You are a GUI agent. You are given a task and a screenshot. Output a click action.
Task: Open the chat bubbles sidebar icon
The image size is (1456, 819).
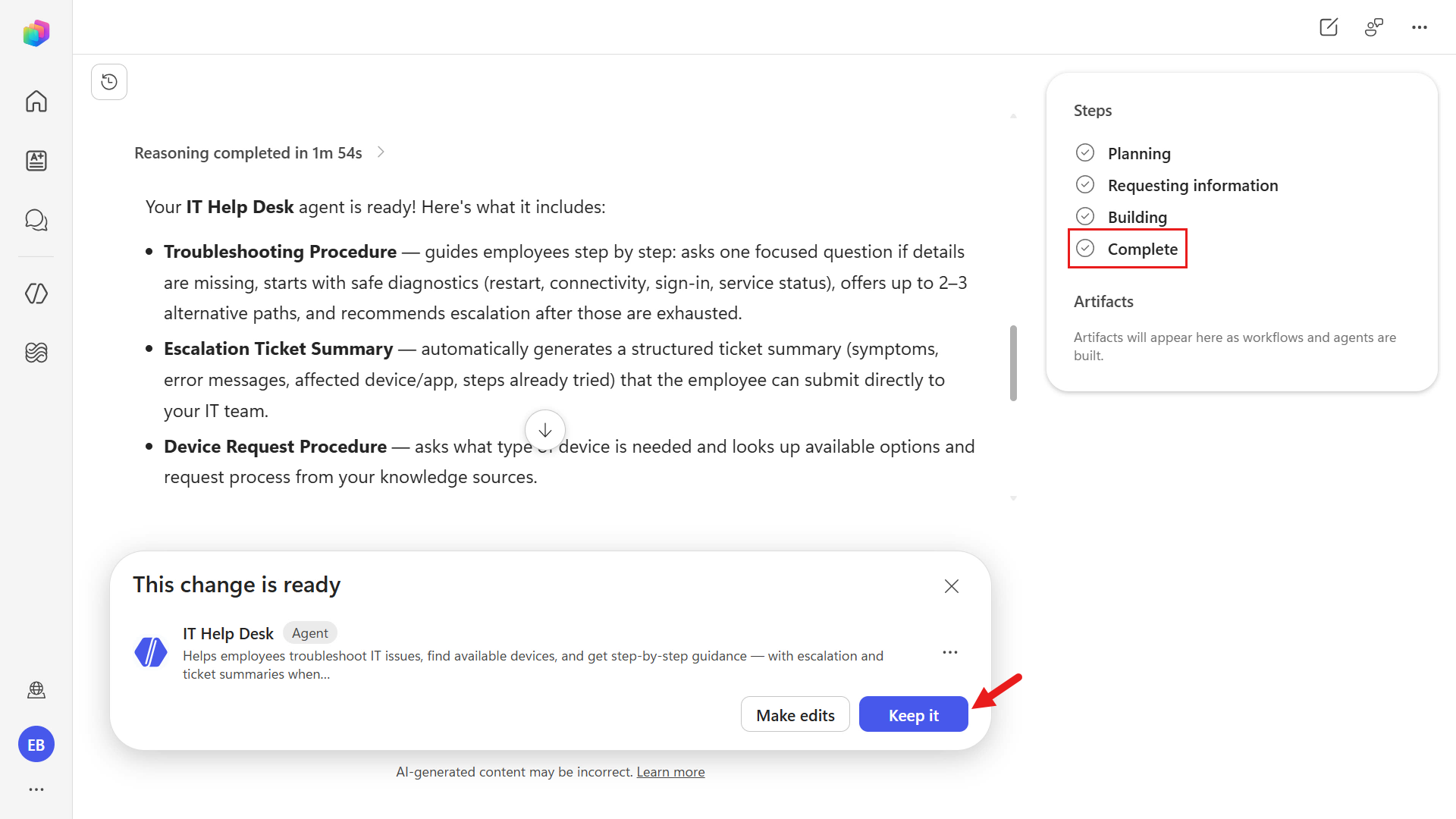[36, 220]
